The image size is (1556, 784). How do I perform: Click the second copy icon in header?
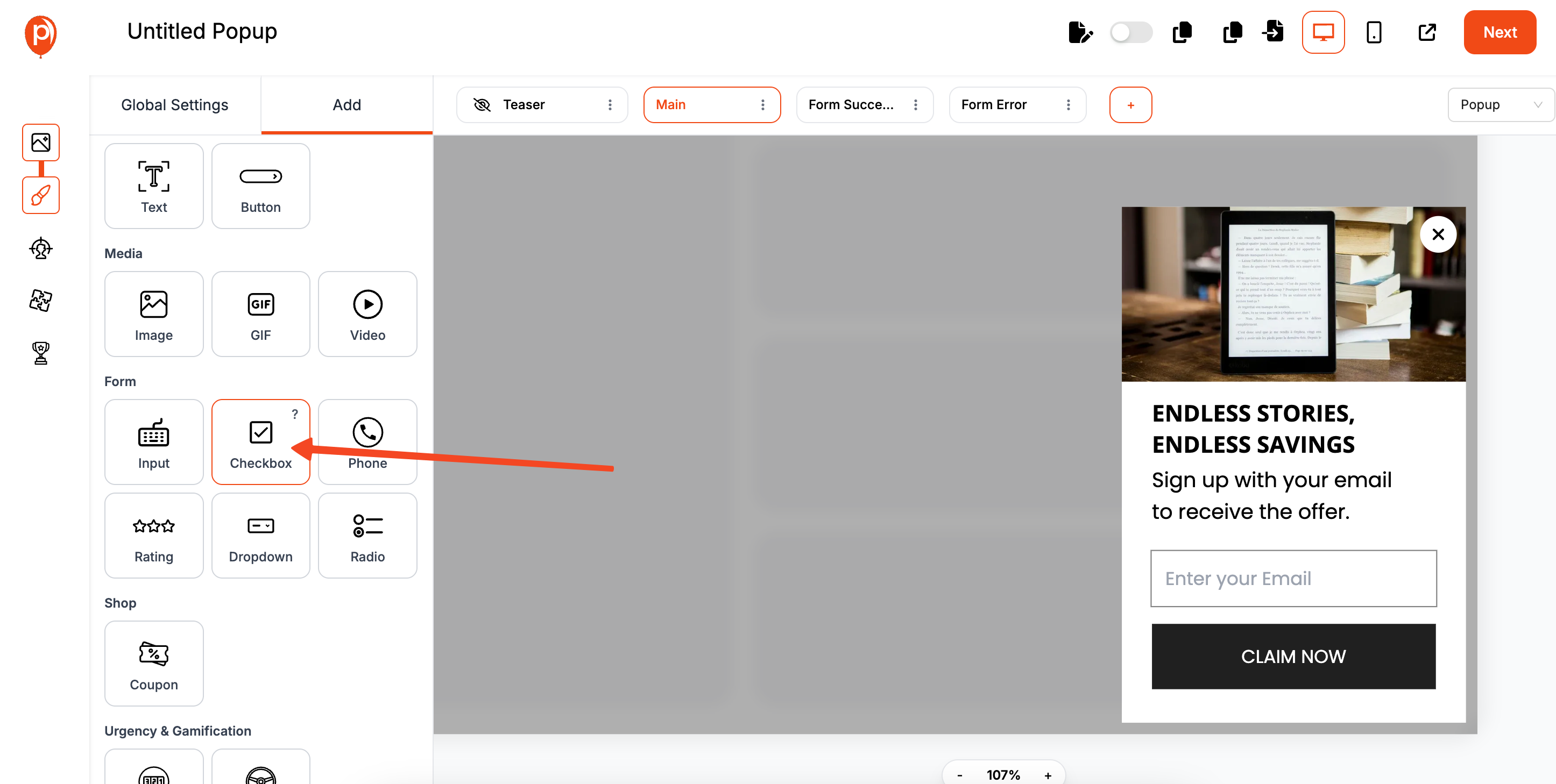click(x=1233, y=32)
